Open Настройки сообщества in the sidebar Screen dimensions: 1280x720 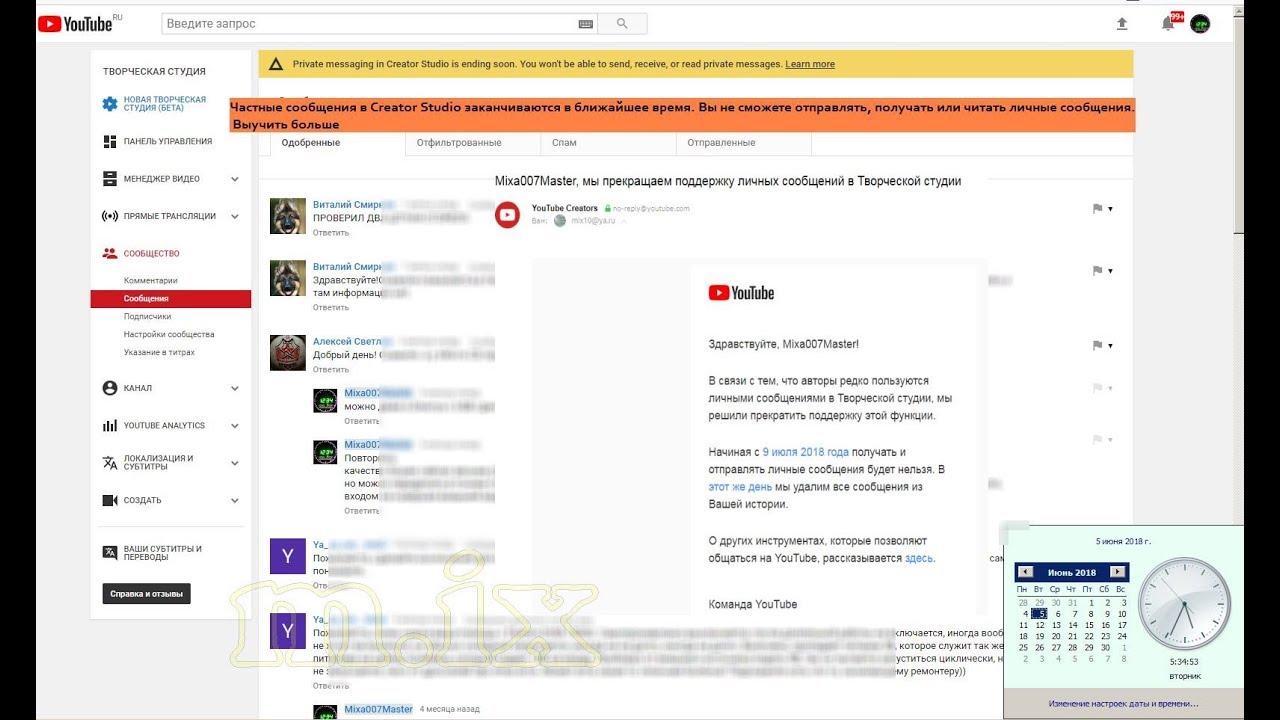[169, 335]
